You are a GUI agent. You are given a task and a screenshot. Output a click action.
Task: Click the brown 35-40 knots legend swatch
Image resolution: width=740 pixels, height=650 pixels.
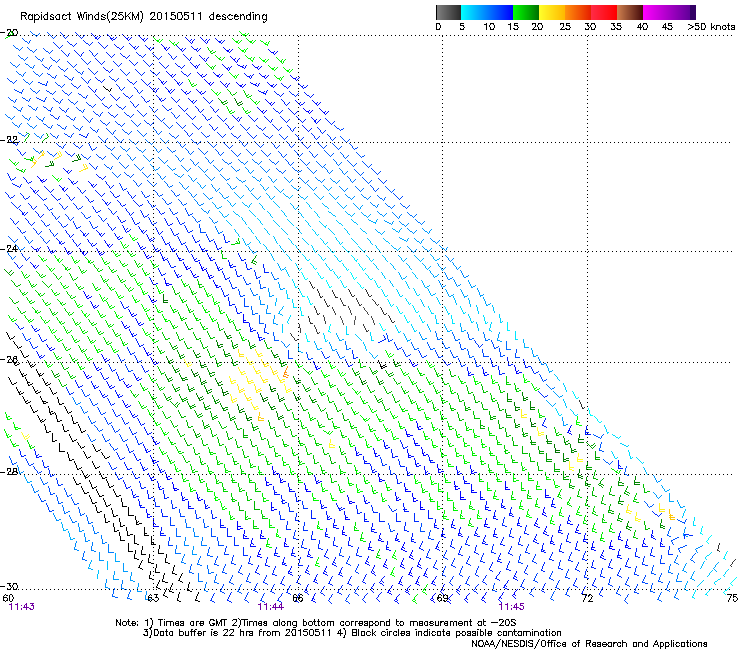pos(630,12)
